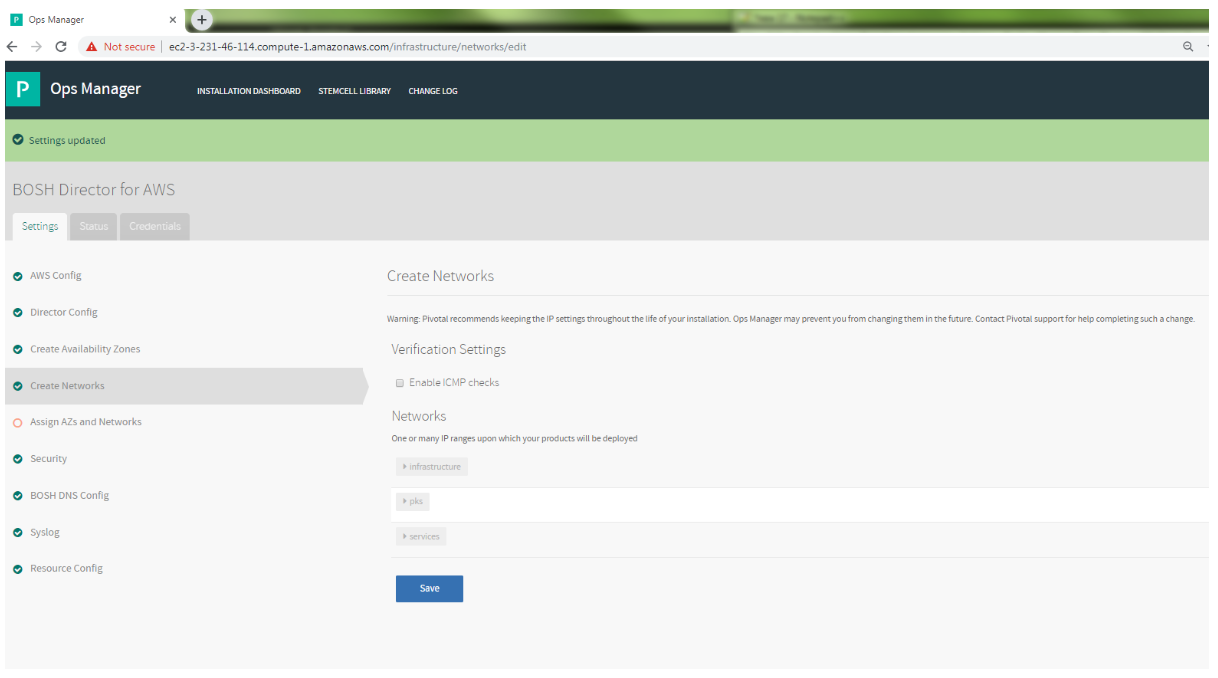Click the browser address bar URL
The width and height of the screenshot is (1218, 678).
click(x=348, y=46)
